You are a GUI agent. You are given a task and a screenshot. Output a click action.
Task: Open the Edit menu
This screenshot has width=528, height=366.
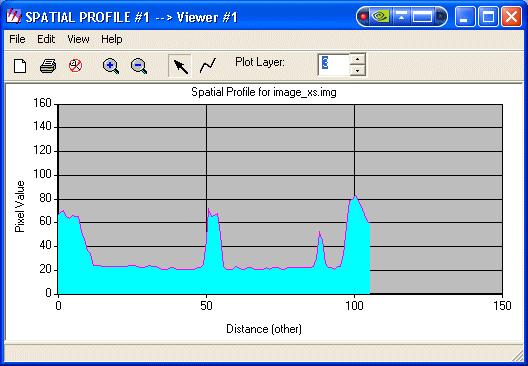tap(46, 39)
